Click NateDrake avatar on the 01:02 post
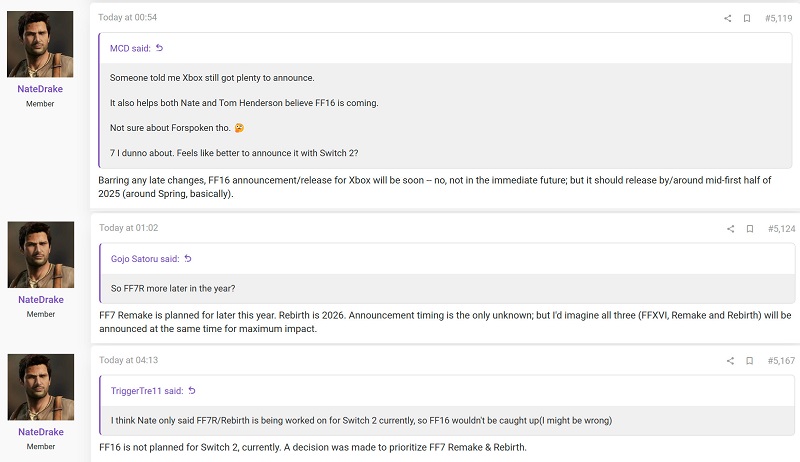This screenshot has width=800, height=462. 40,255
